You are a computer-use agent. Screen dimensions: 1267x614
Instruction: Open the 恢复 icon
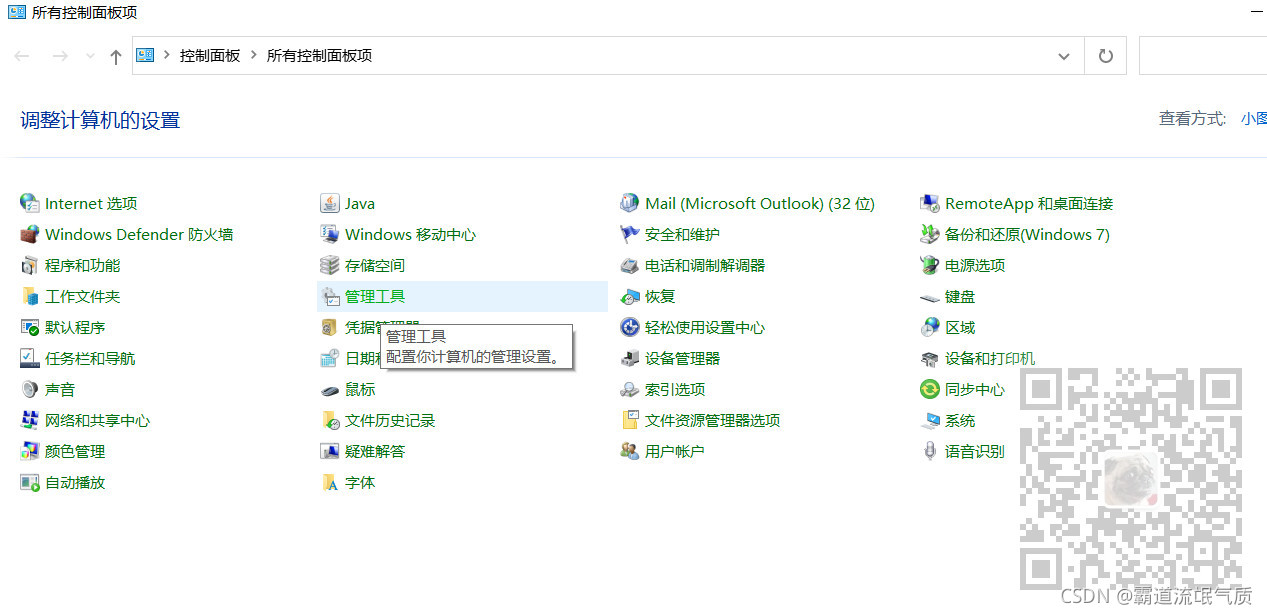click(629, 296)
